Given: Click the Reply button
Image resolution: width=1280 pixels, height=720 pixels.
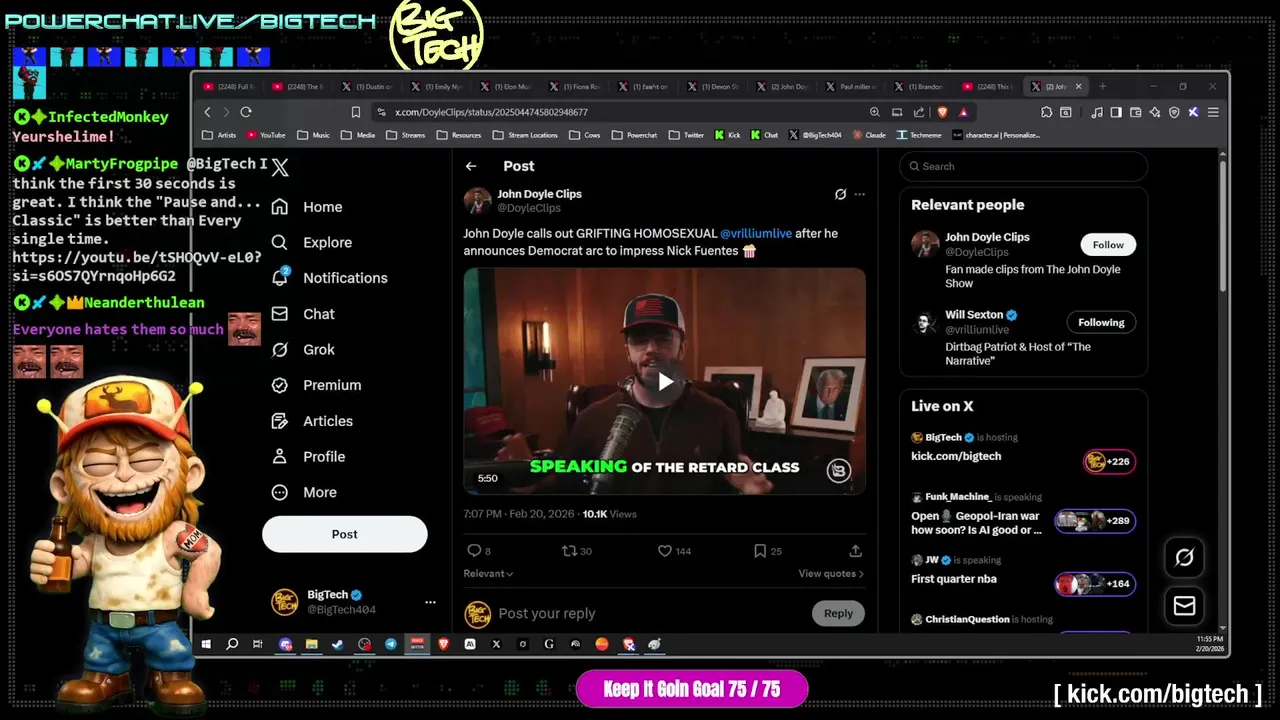Looking at the screenshot, I should pyautogui.click(x=838, y=613).
